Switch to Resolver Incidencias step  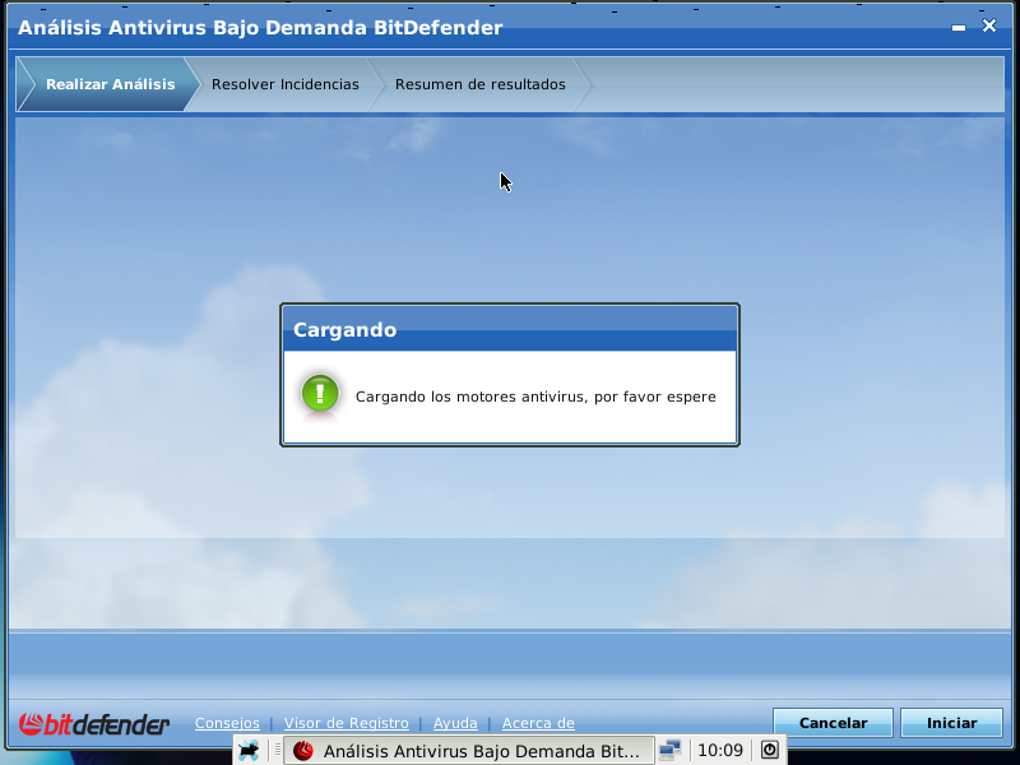(285, 85)
